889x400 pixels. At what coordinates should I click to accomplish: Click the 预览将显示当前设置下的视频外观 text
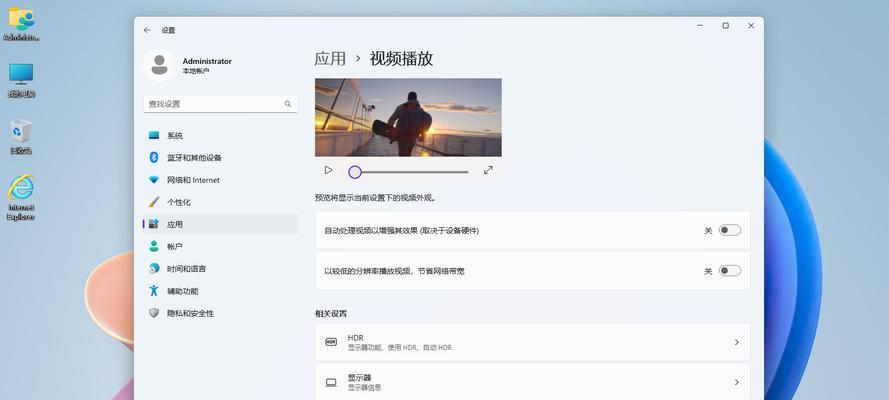[375, 198]
